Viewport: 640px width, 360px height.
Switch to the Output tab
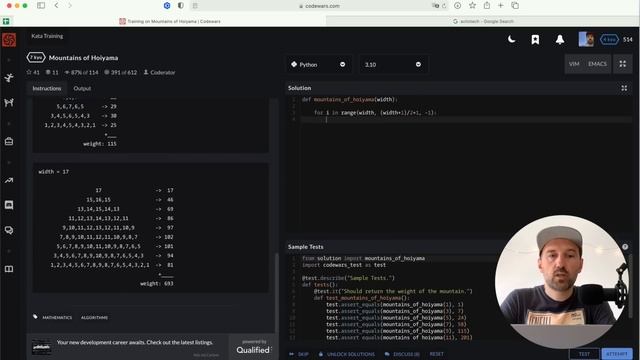pos(82,89)
